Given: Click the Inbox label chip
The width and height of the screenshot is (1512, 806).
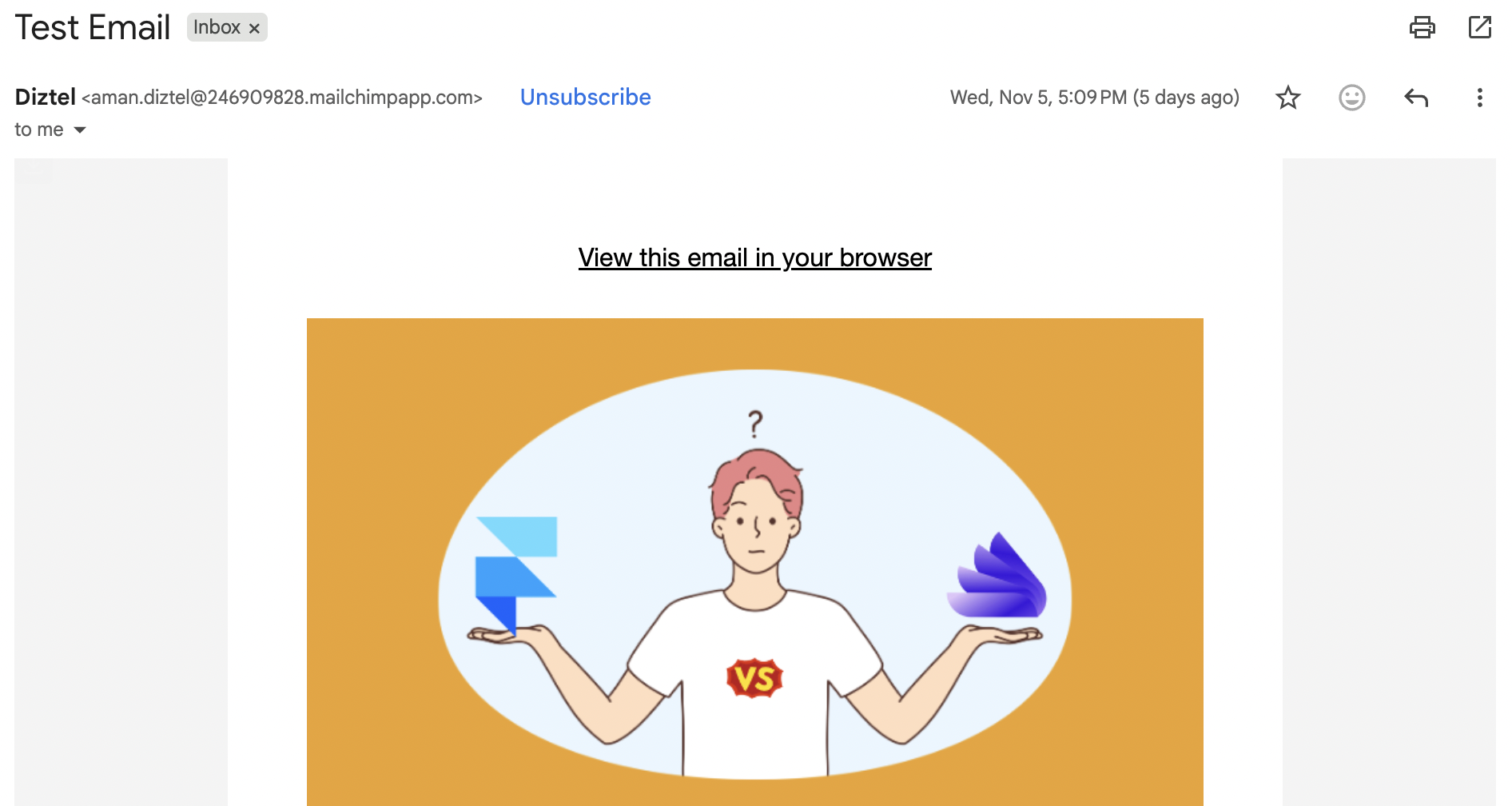Looking at the screenshot, I should 217,27.
